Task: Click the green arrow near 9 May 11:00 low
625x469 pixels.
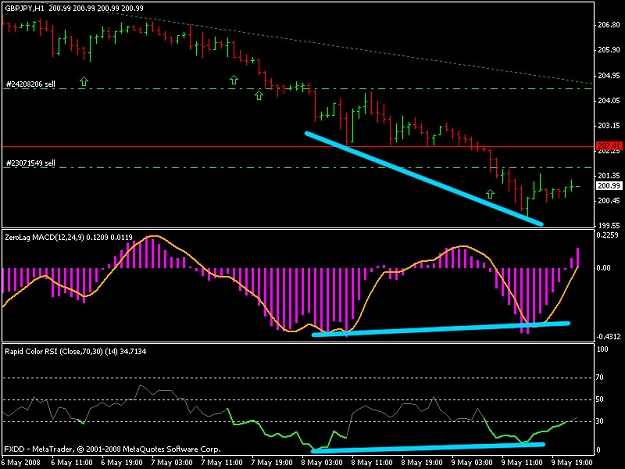Action: click(x=490, y=194)
